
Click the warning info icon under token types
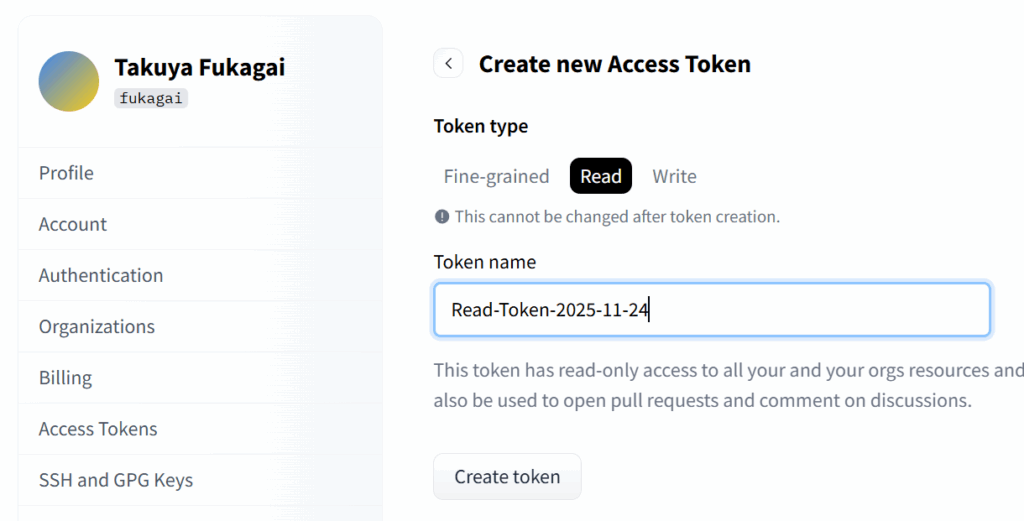[441, 216]
